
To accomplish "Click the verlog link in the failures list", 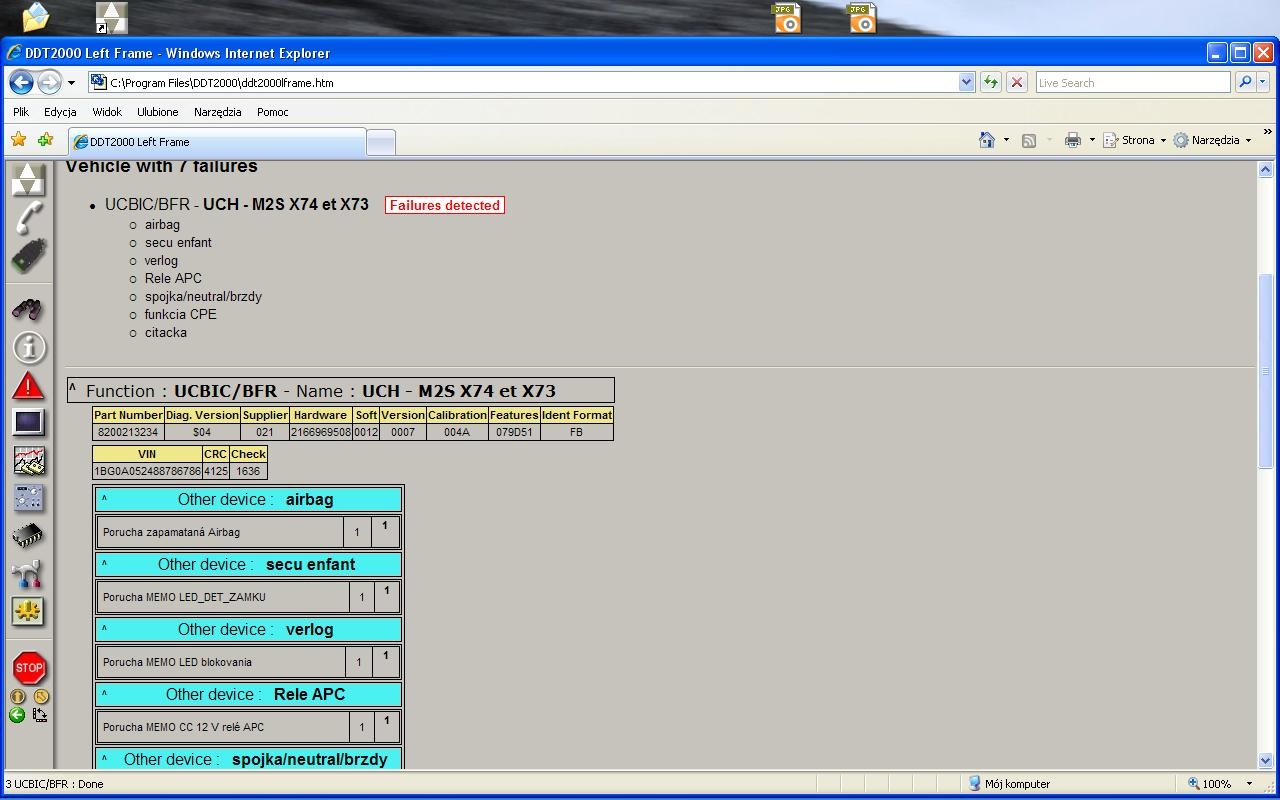I will (161, 260).
